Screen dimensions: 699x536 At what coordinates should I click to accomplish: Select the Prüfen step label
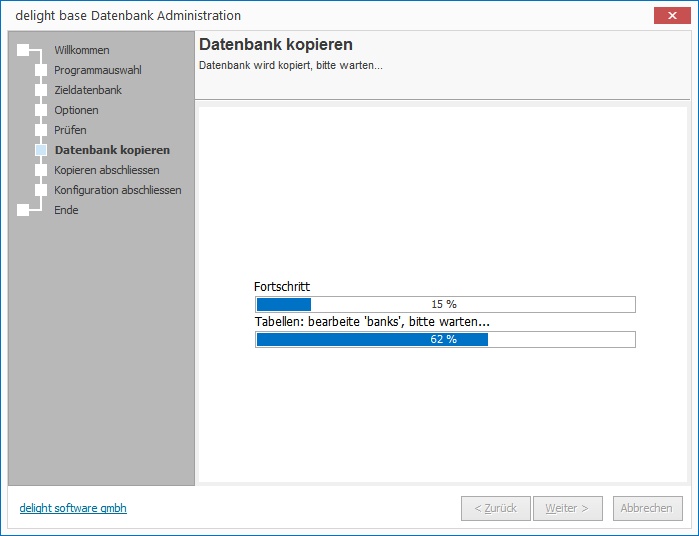pyautogui.click(x=70, y=130)
